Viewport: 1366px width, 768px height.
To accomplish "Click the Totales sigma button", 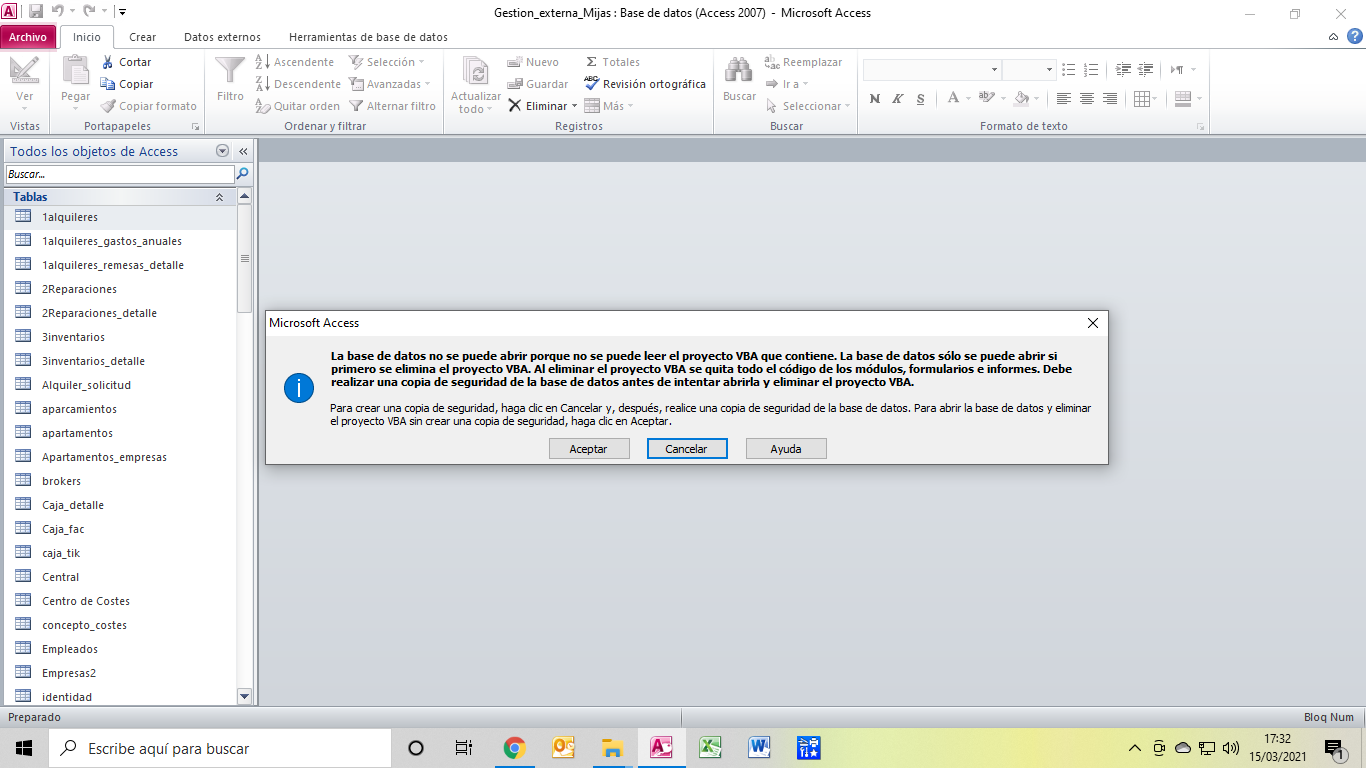I will tap(612, 62).
